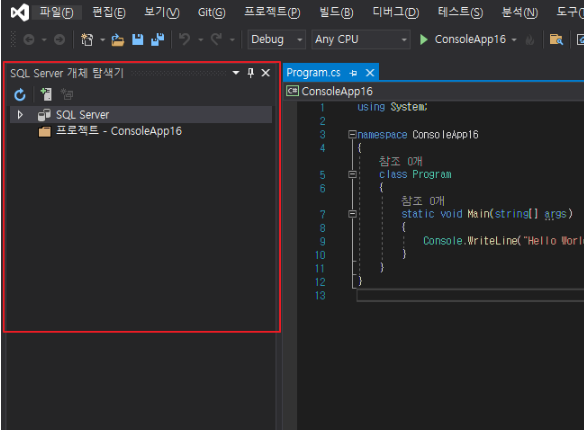Collapse the static void Main block
This screenshot has width=584, height=430.
[352, 214]
